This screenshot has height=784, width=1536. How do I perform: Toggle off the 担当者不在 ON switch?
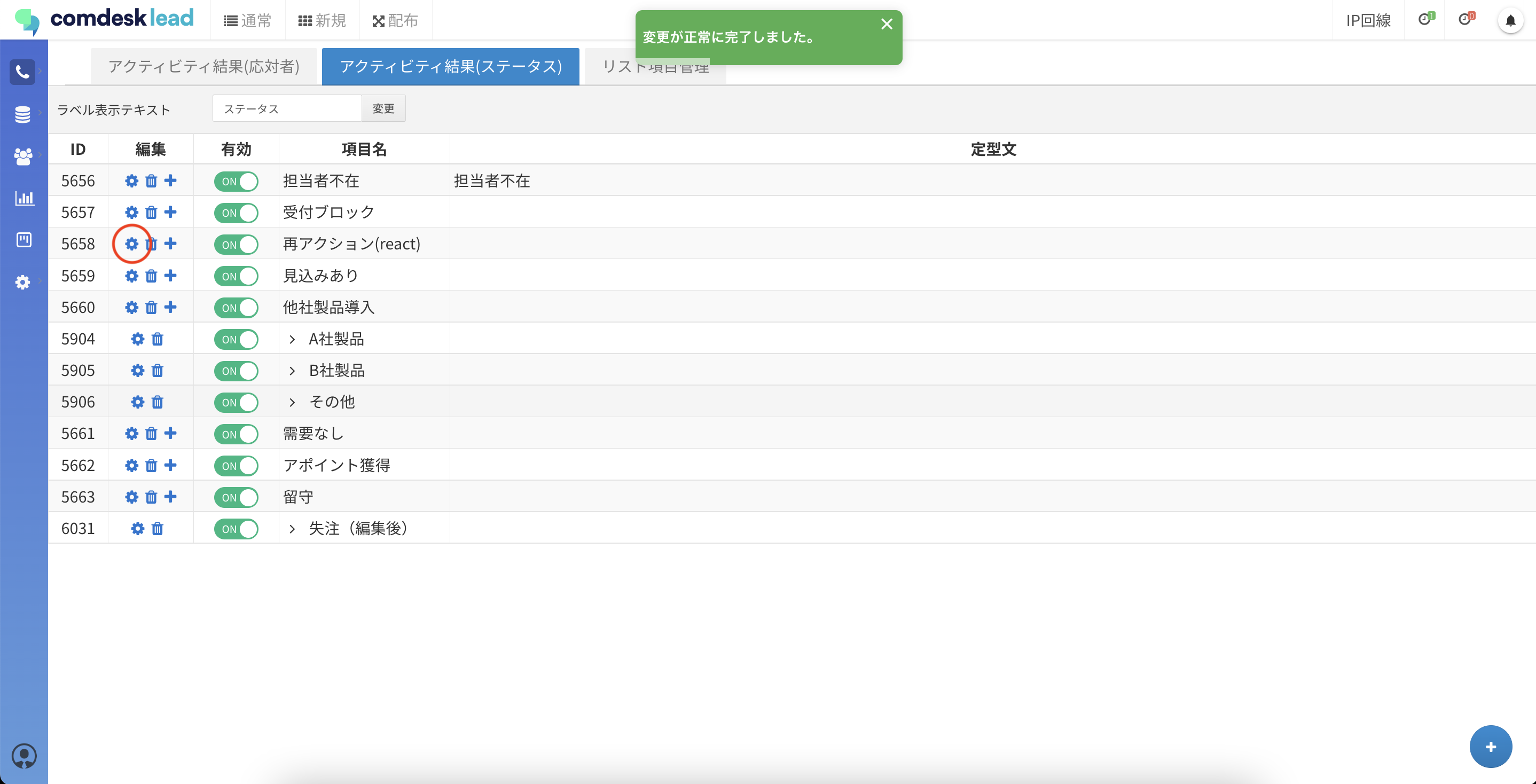pyautogui.click(x=236, y=181)
